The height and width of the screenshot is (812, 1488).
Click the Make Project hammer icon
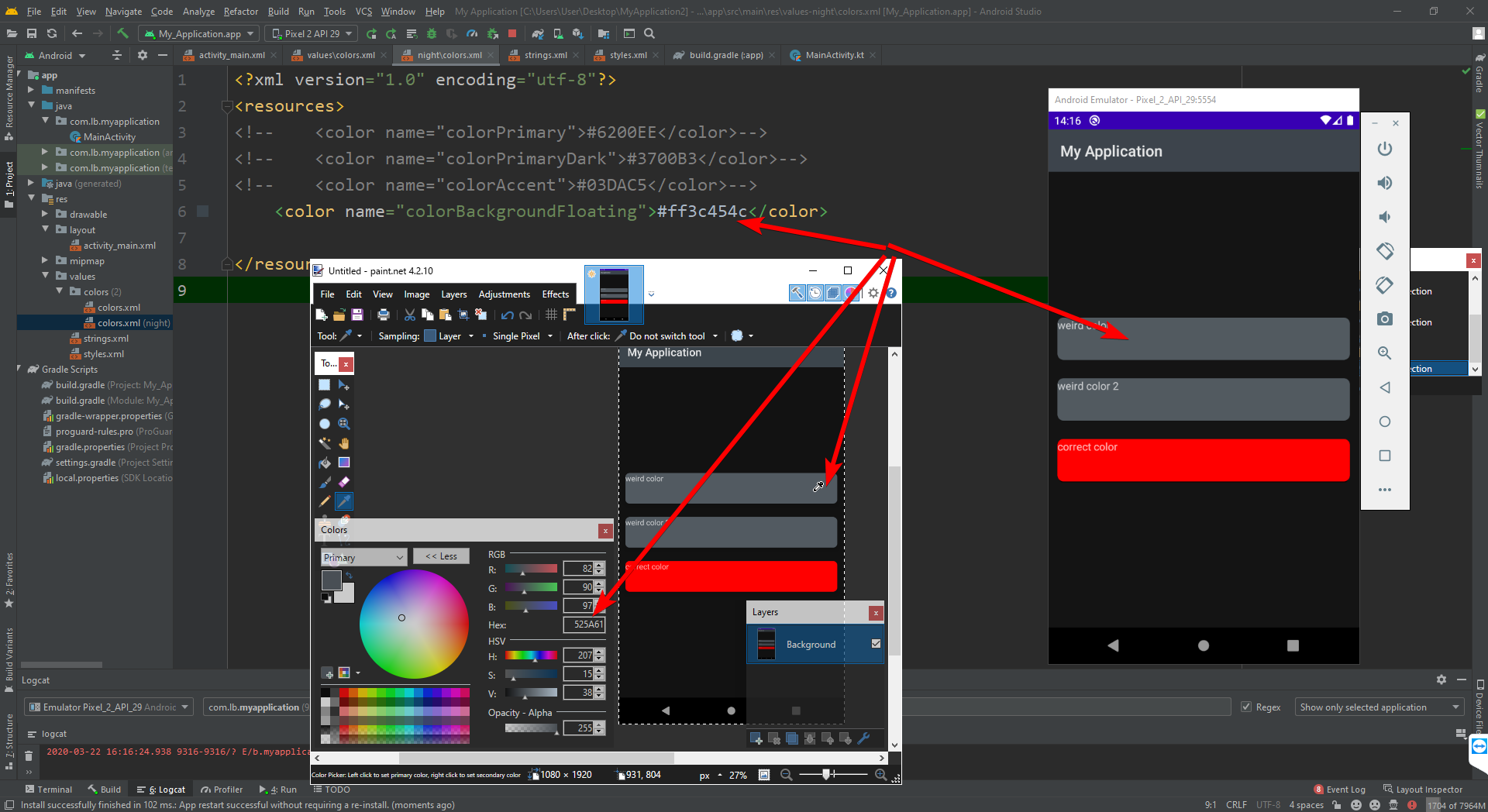pyautogui.click(x=122, y=33)
